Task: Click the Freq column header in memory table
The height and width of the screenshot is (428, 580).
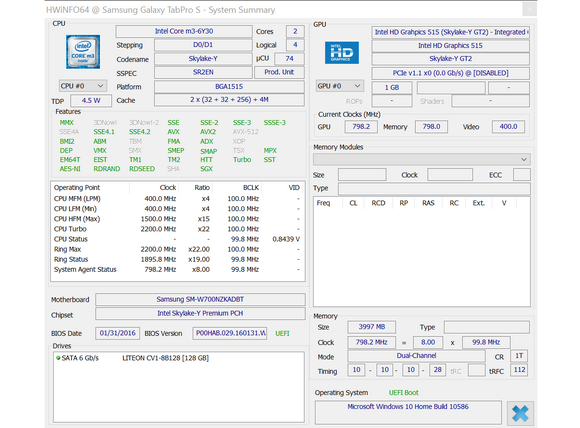Action: [323, 203]
